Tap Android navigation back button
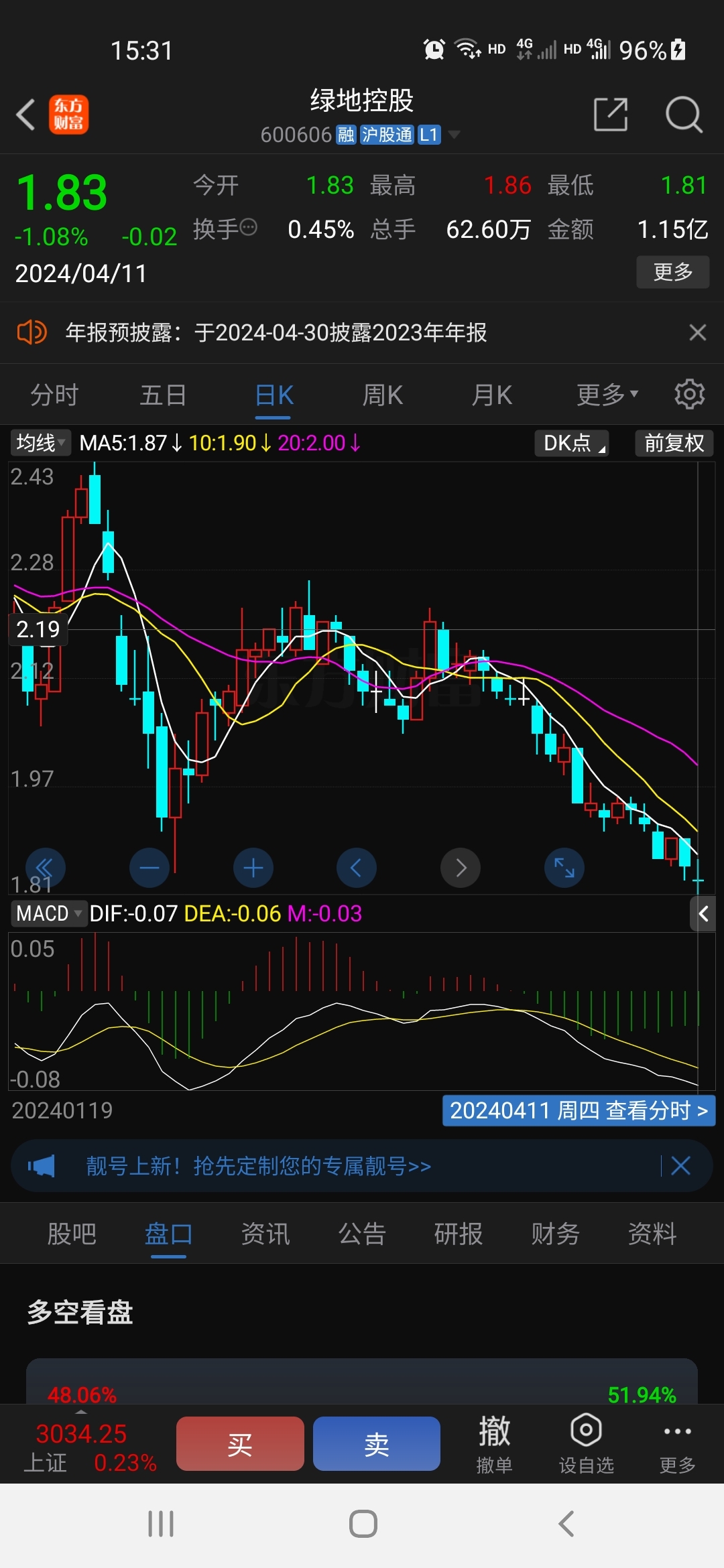Screen dimensions: 724x1568 click(x=566, y=1524)
